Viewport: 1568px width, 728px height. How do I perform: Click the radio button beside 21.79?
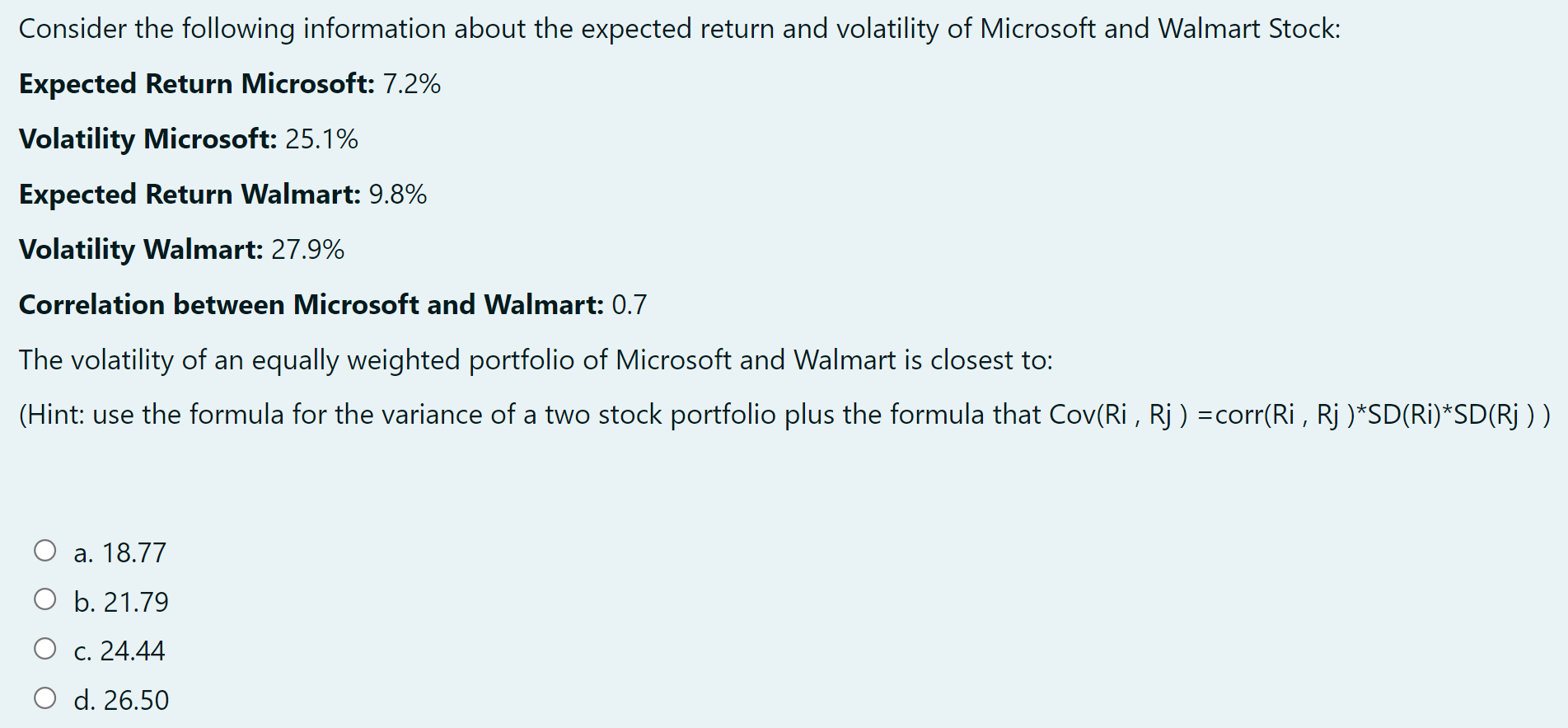pyautogui.click(x=45, y=599)
